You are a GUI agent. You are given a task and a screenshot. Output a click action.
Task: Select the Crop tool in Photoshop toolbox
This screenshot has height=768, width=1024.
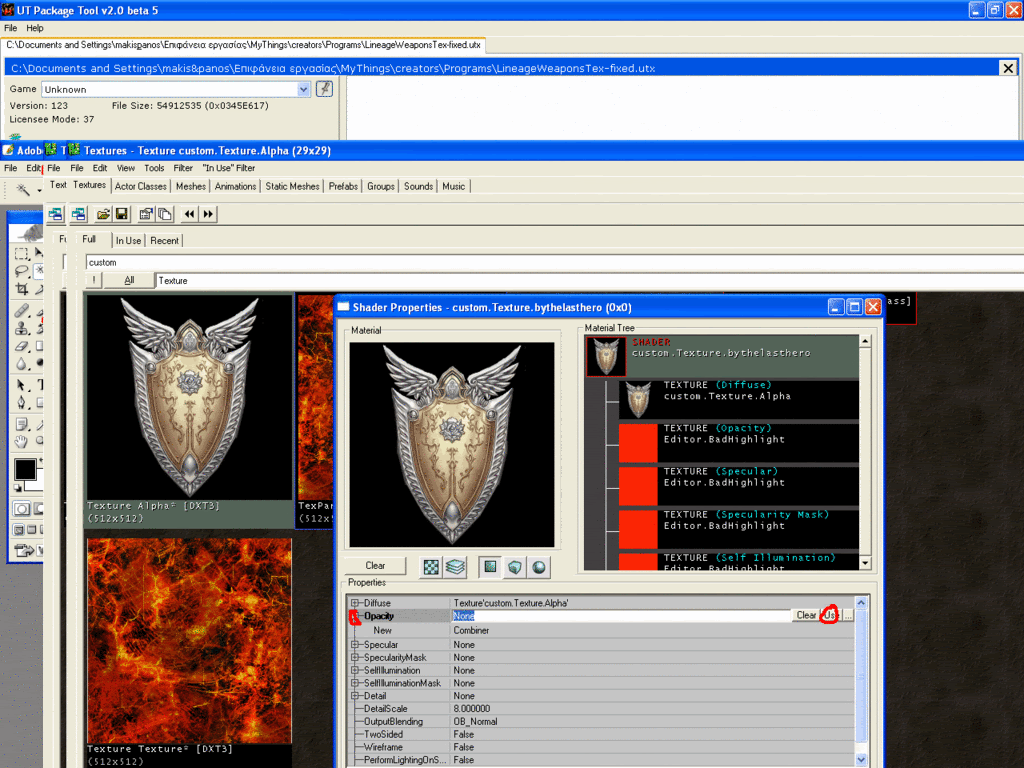click(21, 289)
